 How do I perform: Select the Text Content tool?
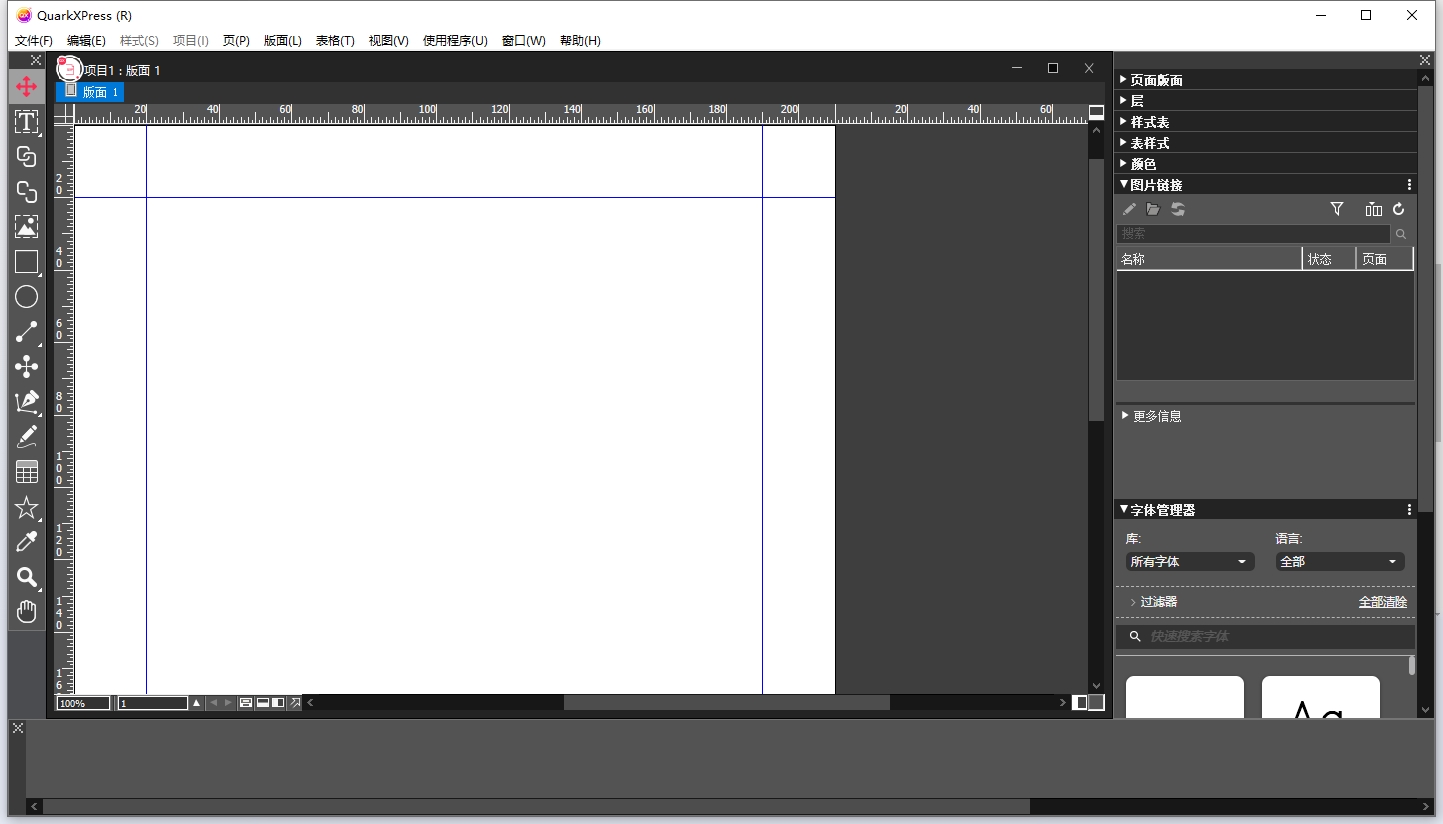(27, 122)
